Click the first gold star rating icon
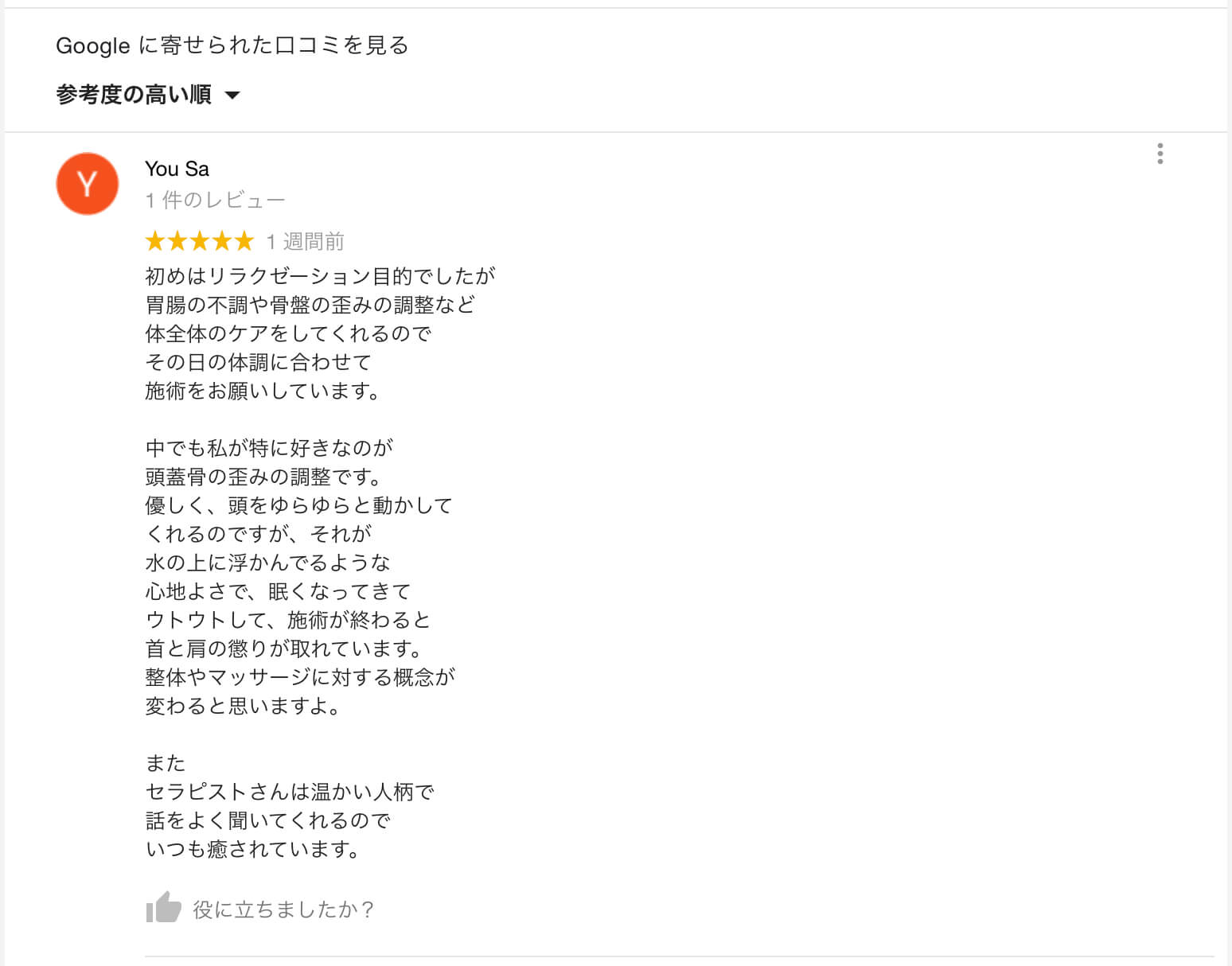Screen dimensions: 1232x966 click(154, 241)
